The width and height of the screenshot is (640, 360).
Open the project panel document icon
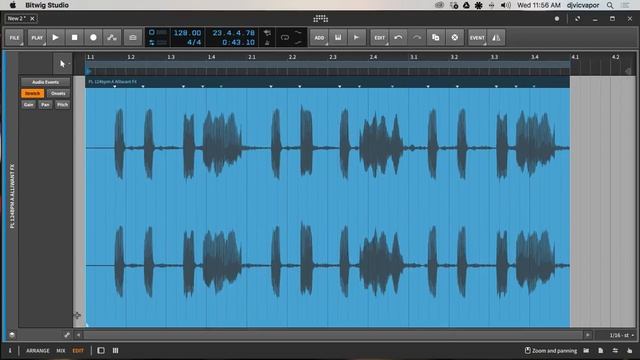(600, 351)
